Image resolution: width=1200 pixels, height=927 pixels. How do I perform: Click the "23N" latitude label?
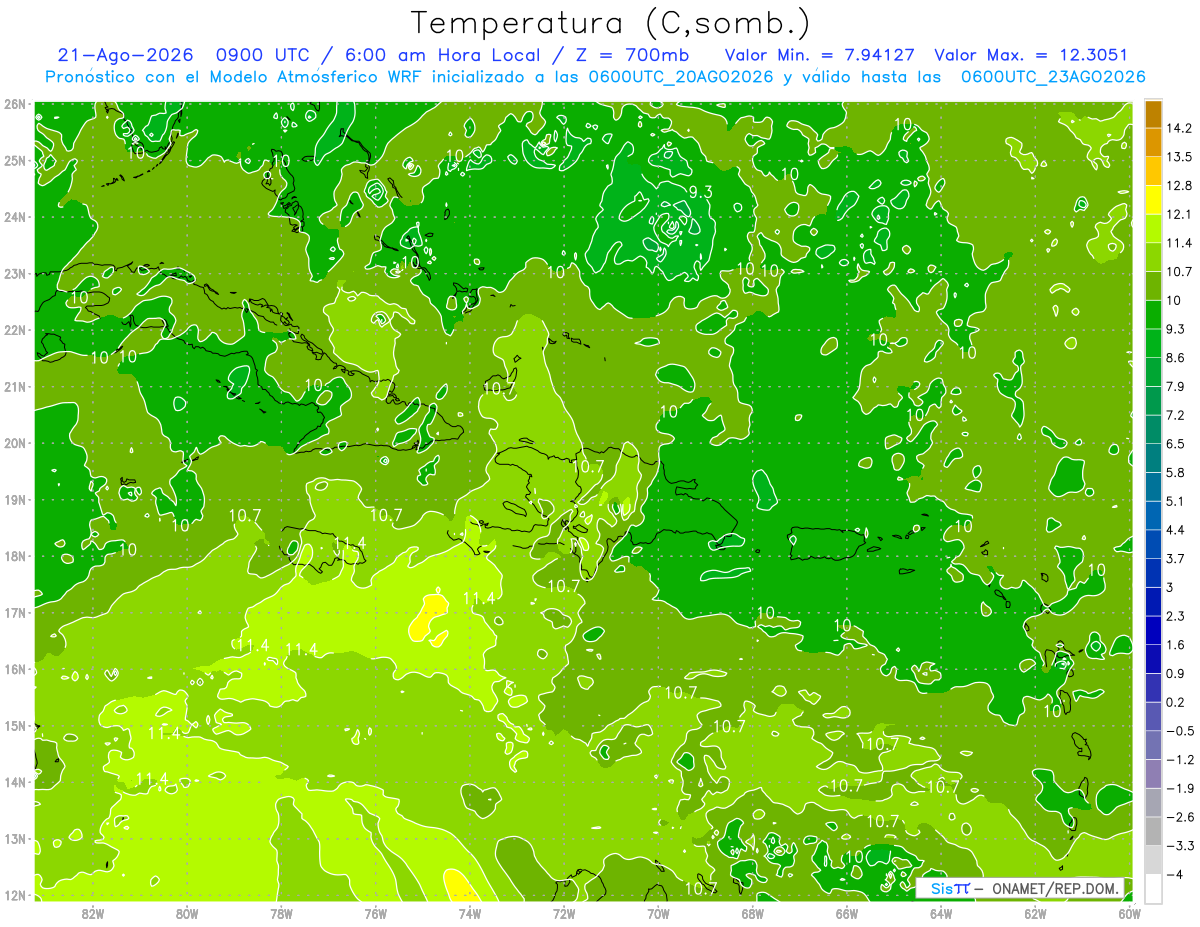pos(15,273)
